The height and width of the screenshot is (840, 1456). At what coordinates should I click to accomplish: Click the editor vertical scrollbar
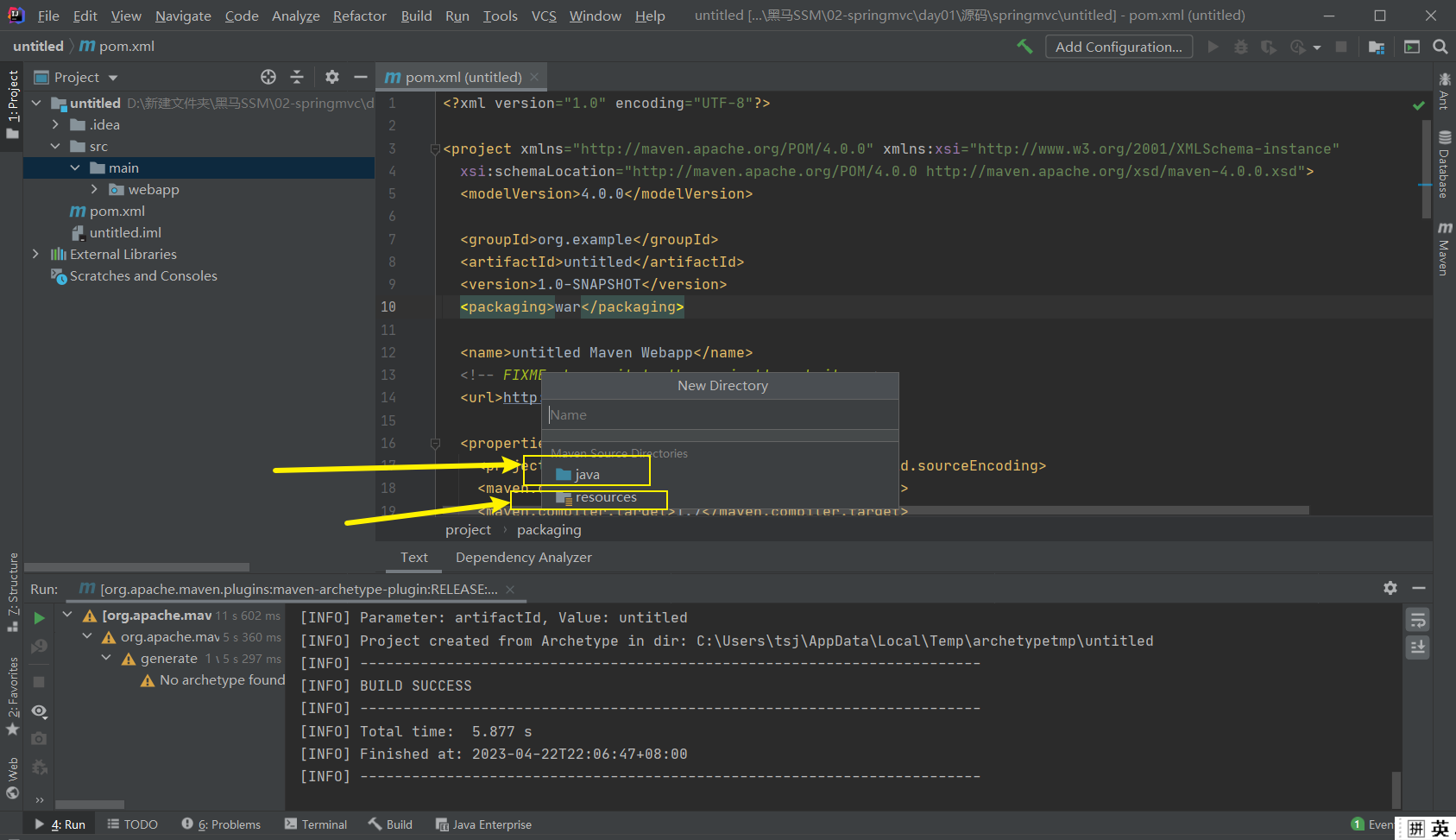[1427, 168]
